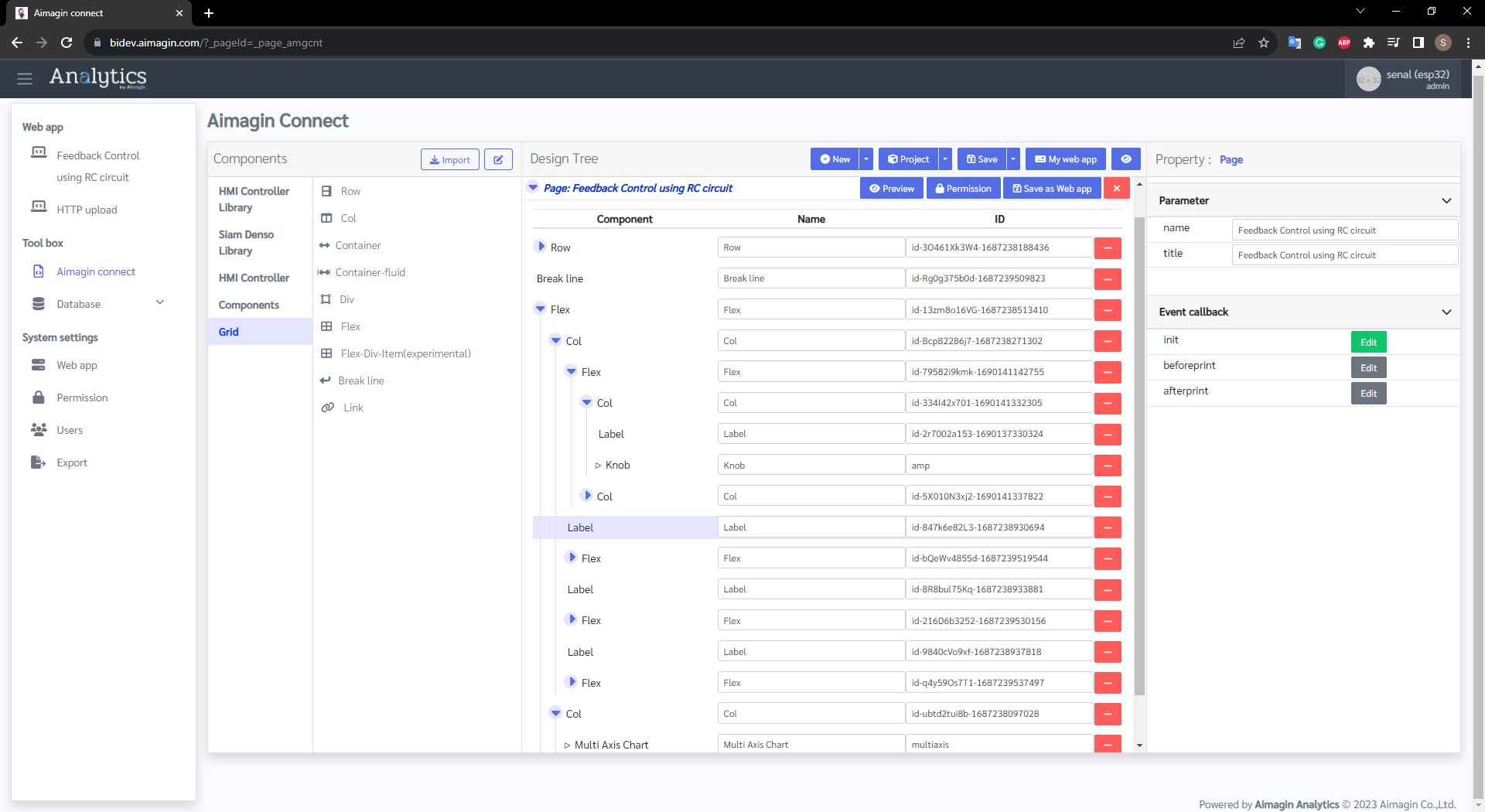Collapse the Page: Feedback Control tree root

click(x=533, y=187)
